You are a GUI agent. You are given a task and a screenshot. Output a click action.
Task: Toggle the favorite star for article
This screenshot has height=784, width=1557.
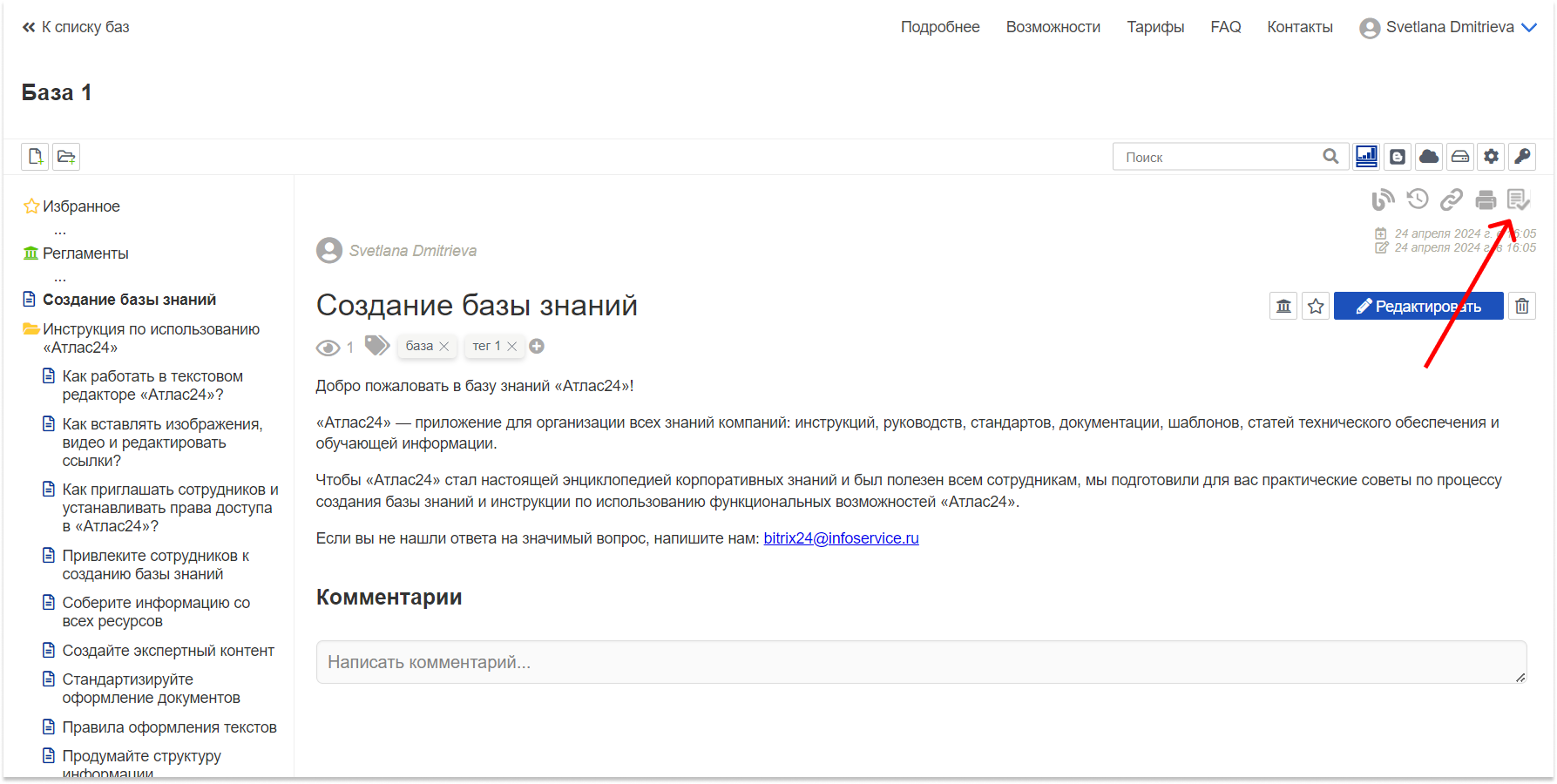(x=1316, y=306)
